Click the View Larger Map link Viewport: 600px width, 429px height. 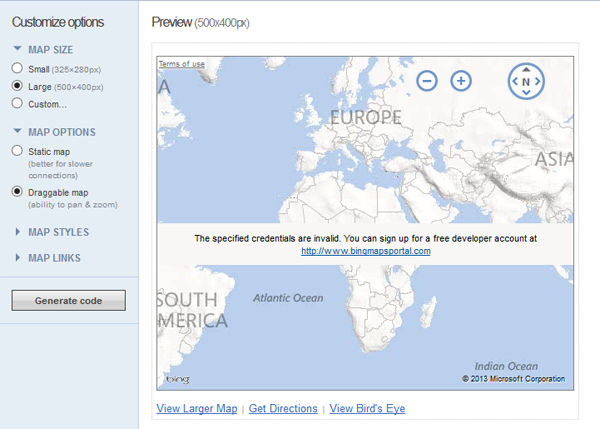tap(197, 408)
